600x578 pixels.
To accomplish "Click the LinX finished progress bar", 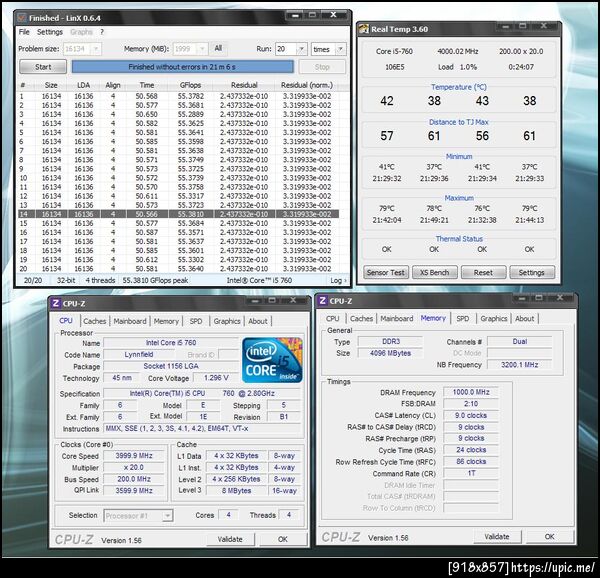I will (x=183, y=67).
